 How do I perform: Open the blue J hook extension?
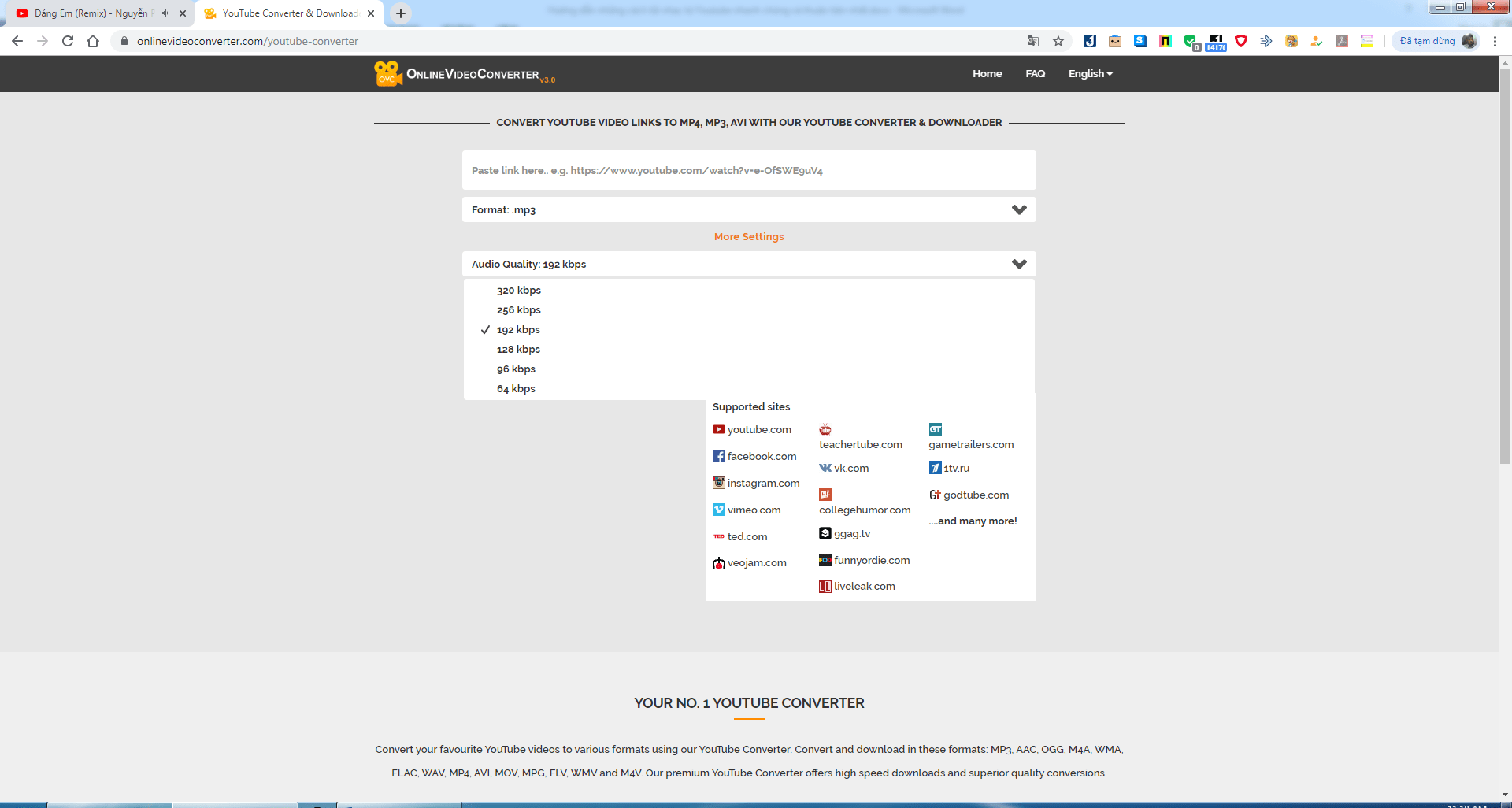[x=1090, y=41]
